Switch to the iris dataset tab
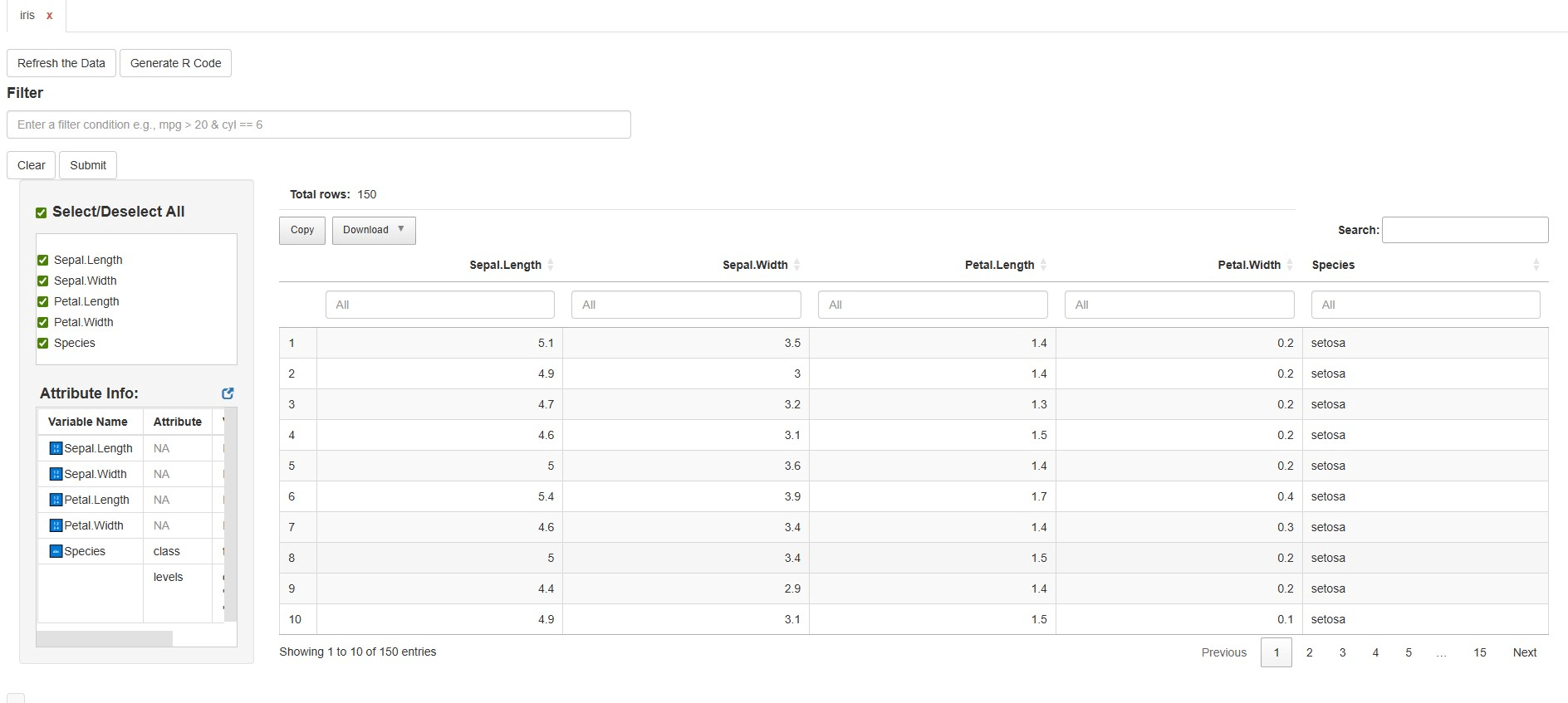 pos(27,16)
